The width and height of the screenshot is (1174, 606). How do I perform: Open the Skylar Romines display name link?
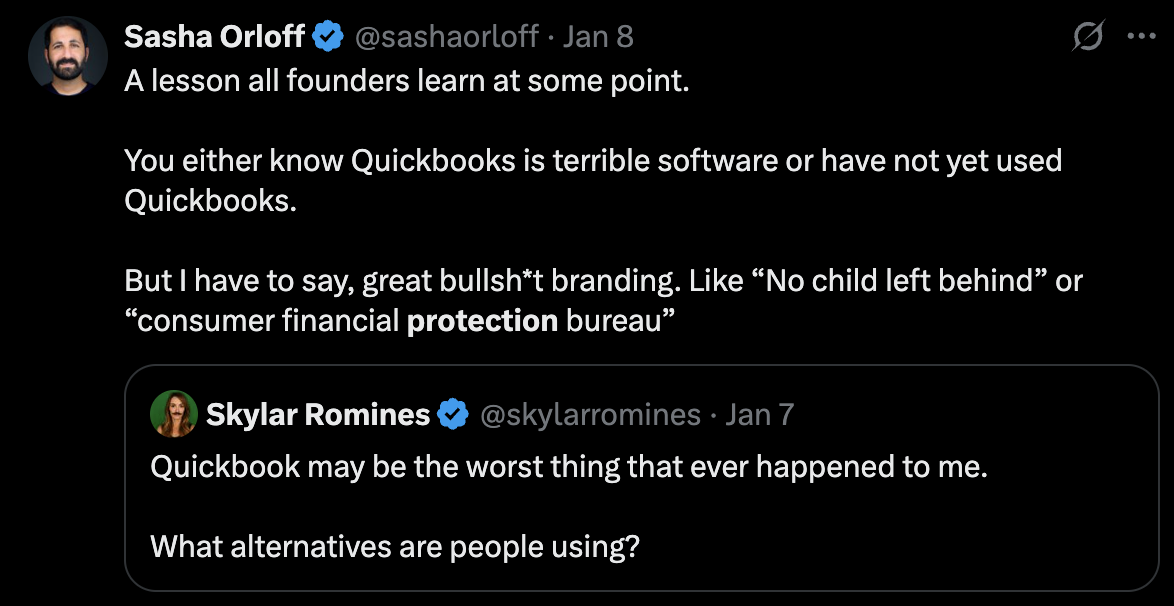coord(318,414)
